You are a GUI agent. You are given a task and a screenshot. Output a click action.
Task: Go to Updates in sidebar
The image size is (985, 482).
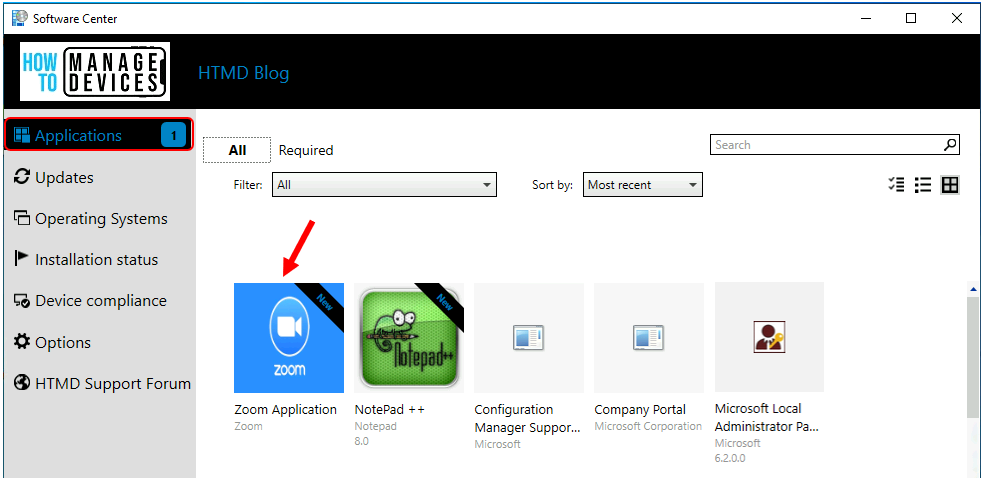64,177
